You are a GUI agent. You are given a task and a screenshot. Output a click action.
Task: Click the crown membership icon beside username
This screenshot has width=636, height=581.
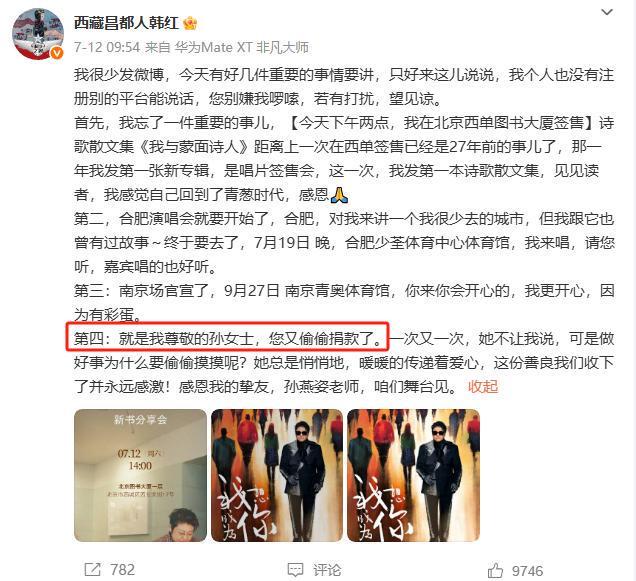click(190, 23)
